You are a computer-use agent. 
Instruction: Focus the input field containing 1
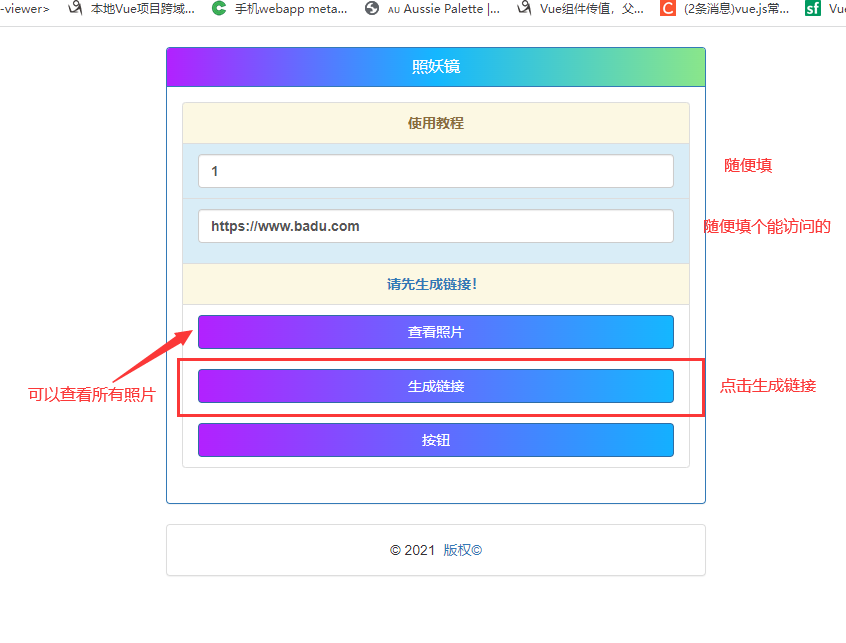click(435, 171)
